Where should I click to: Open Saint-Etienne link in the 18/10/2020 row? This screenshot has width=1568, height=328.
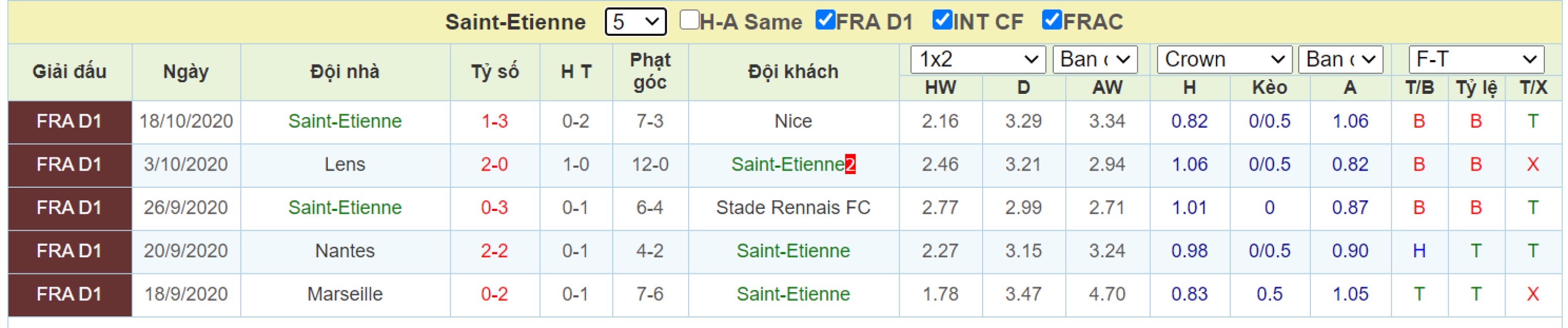click(x=344, y=121)
